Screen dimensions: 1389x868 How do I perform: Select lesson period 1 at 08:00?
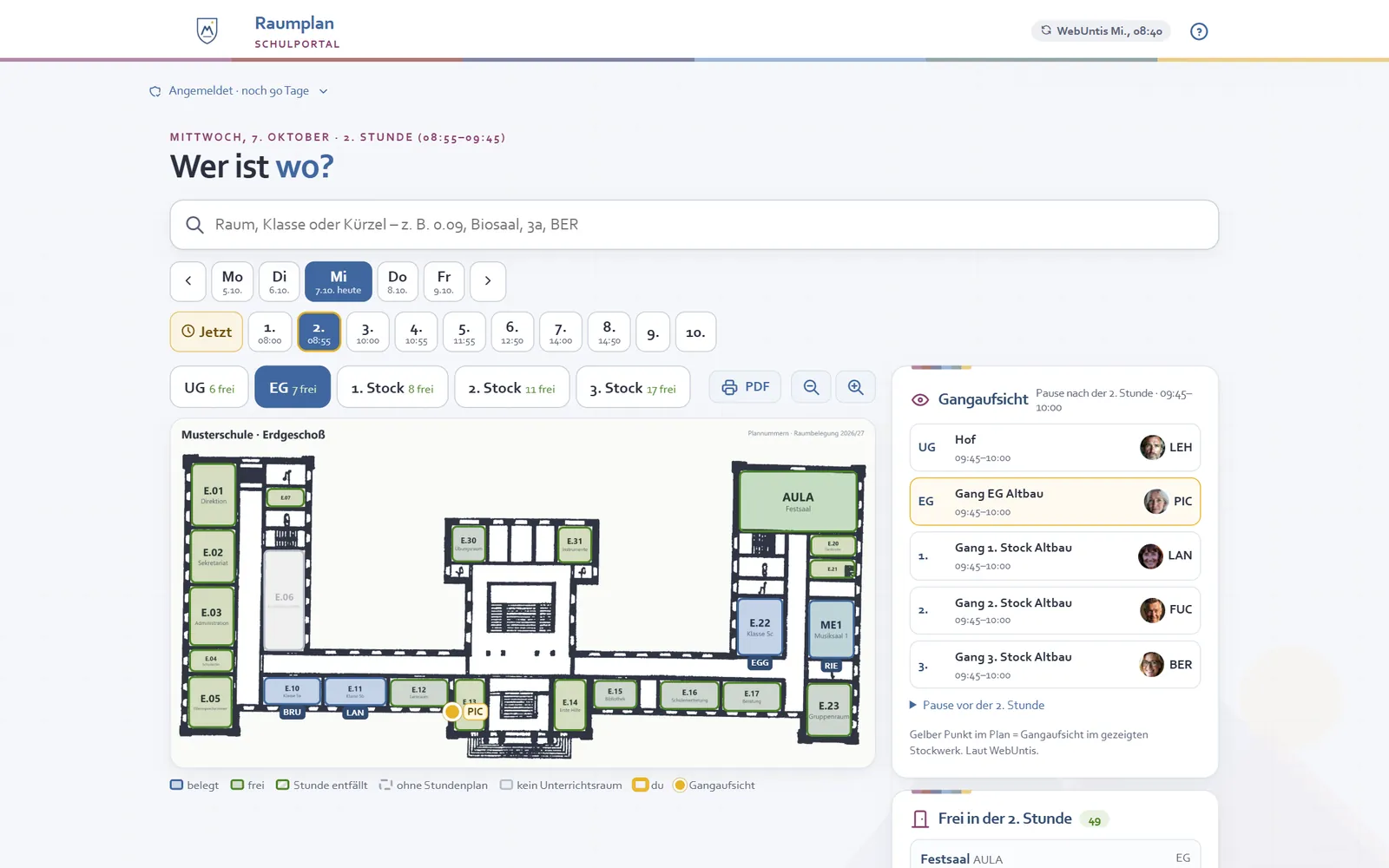coord(270,332)
